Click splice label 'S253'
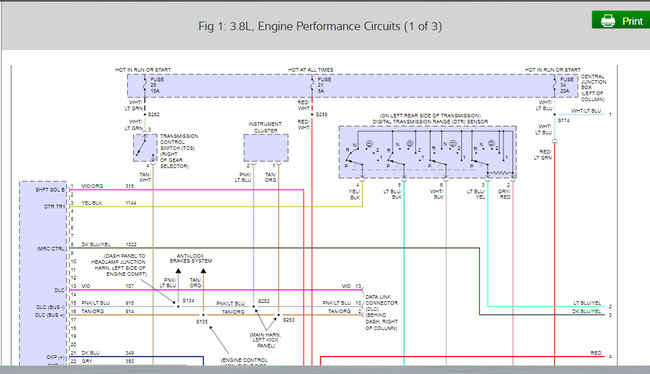Viewport: 650px width, 374px height. point(289,320)
